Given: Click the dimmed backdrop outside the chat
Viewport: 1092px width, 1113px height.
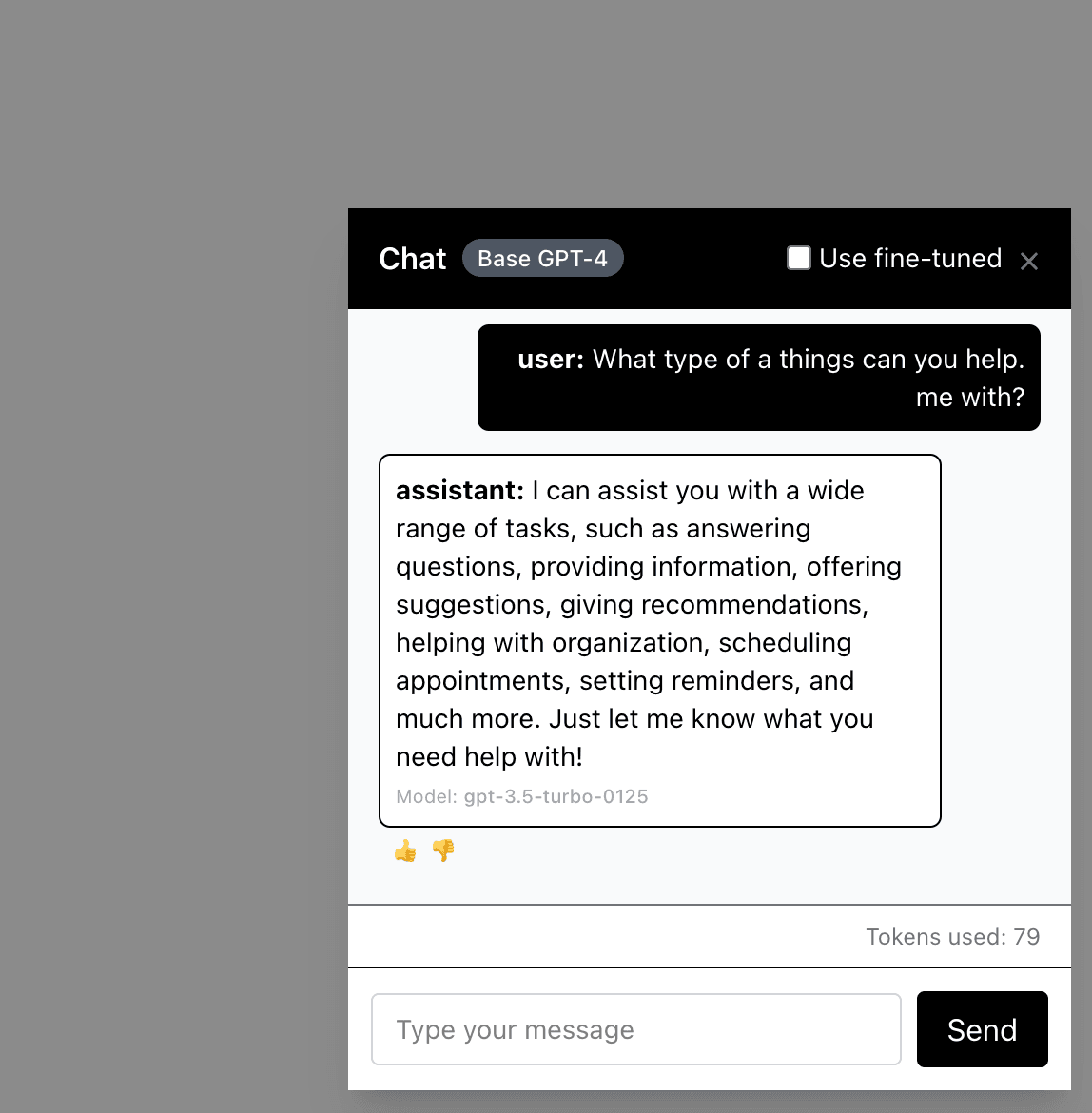Looking at the screenshot, I should pyautogui.click(x=171, y=571).
